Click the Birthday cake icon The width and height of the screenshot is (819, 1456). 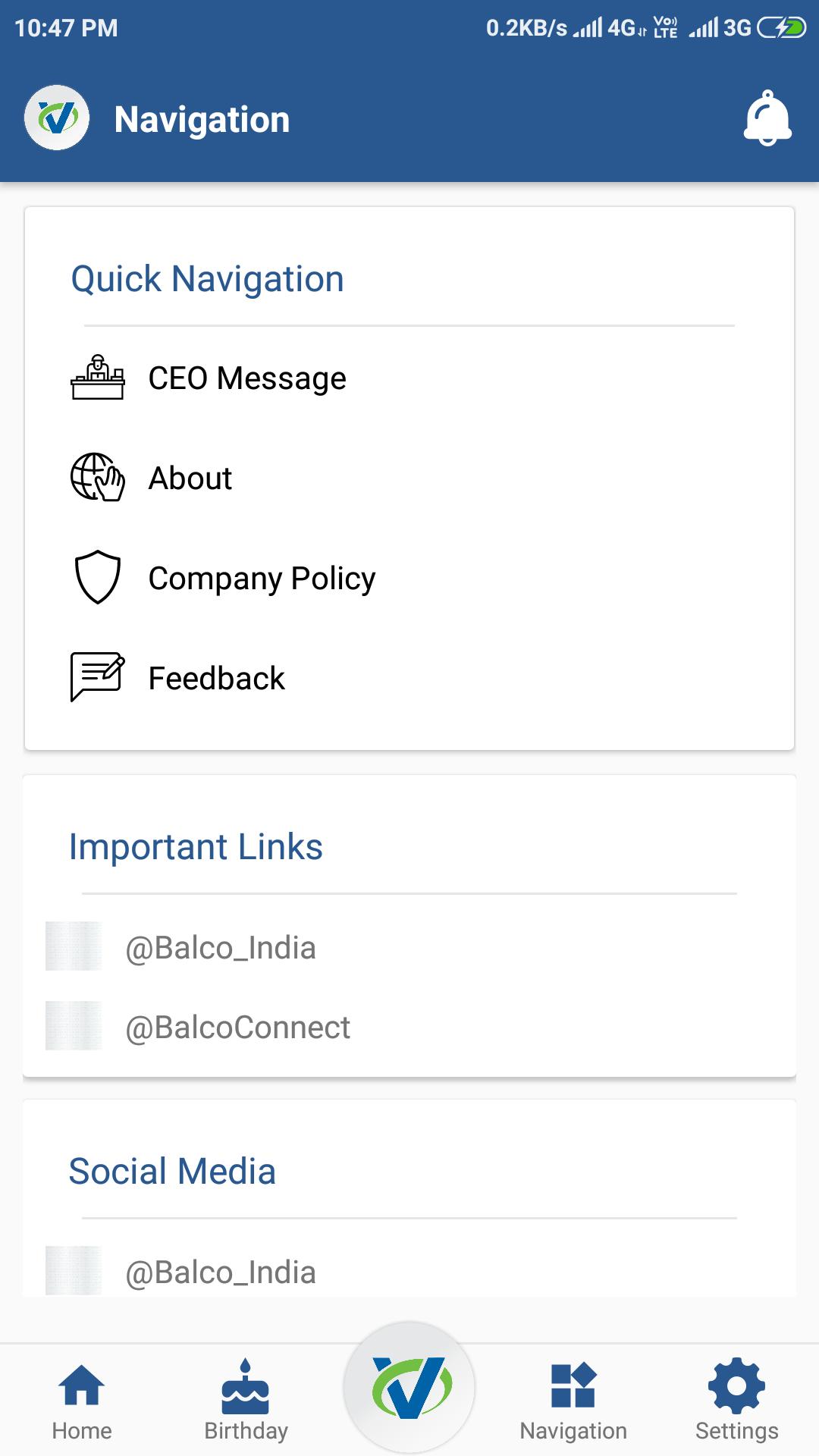click(246, 1386)
